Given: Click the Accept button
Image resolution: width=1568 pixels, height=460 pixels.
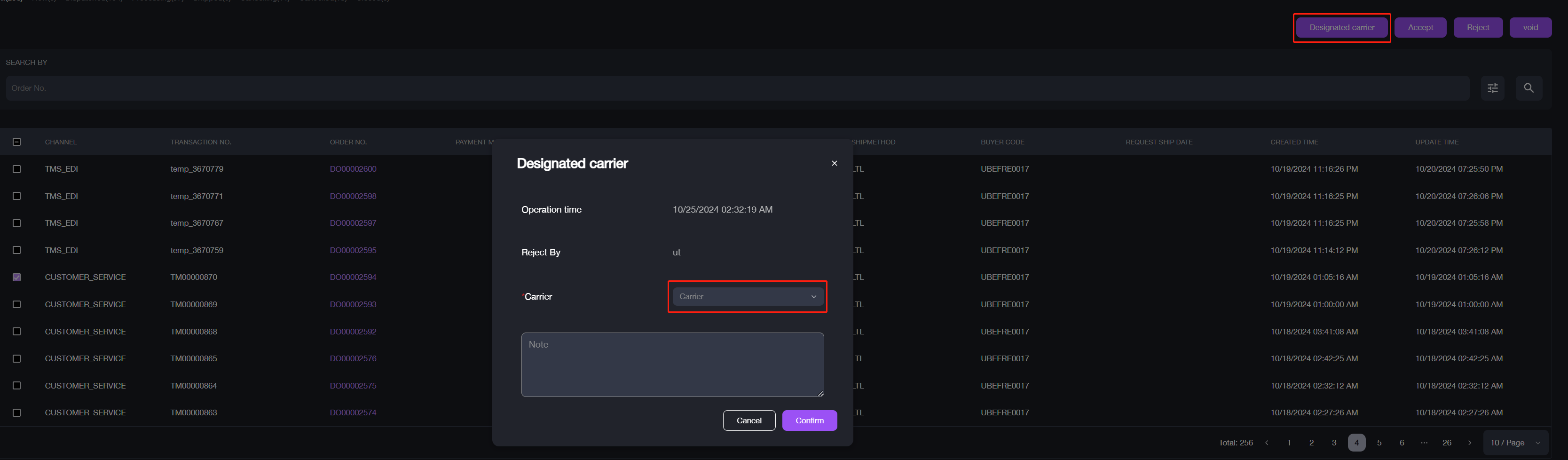Looking at the screenshot, I should 1419,27.
